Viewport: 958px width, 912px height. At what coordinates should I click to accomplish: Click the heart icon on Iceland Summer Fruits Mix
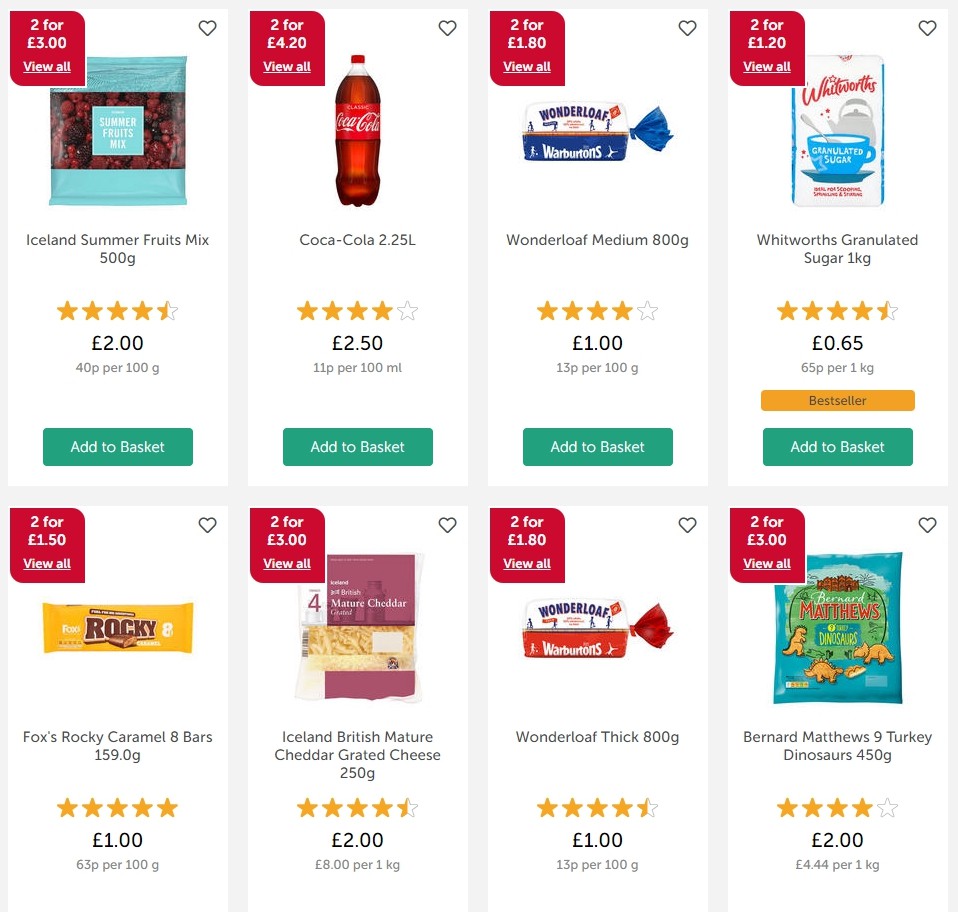click(207, 28)
